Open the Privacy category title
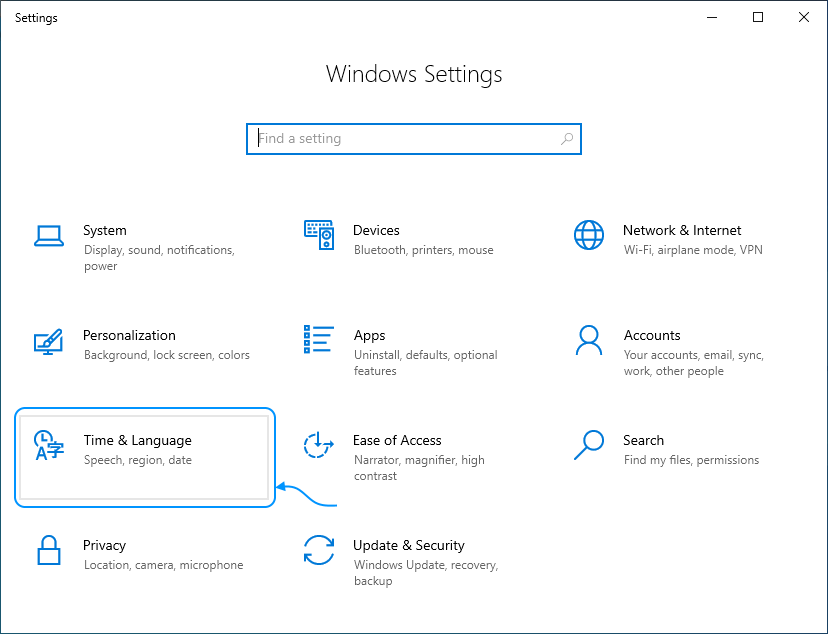The image size is (828, 634). click(x=104, y=545)
